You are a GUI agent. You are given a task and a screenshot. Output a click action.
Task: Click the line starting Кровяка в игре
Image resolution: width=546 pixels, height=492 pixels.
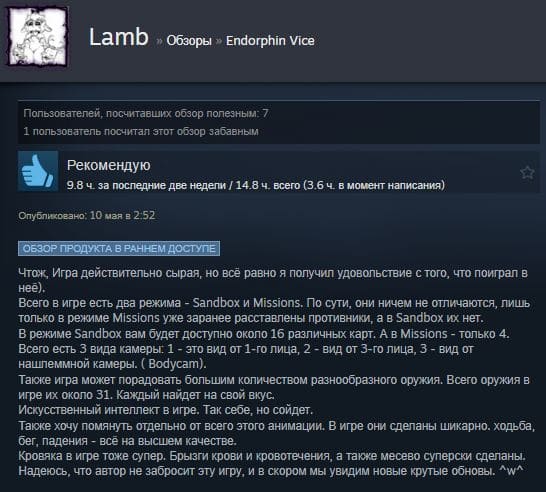click(272, 456)
